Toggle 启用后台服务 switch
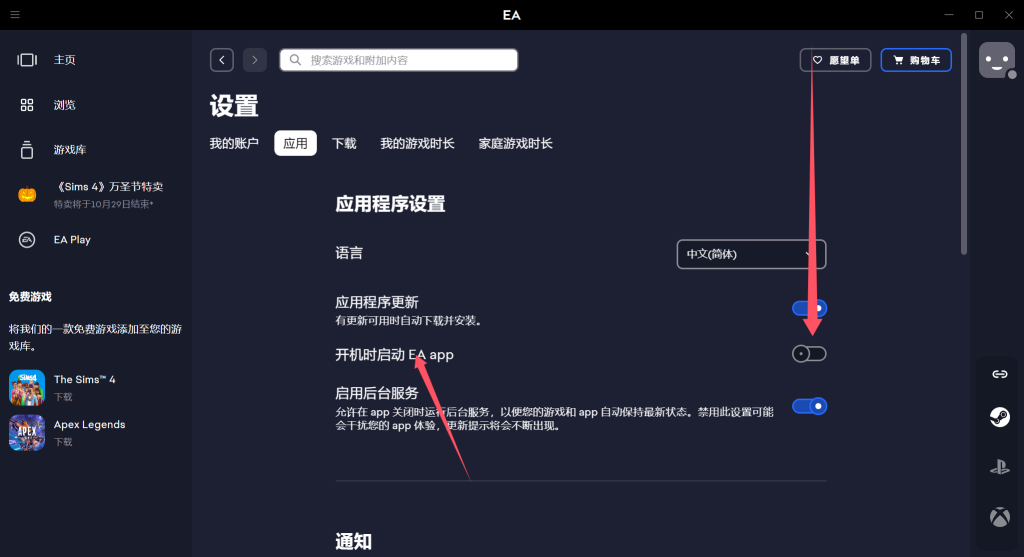The image size is (1024, 557). tap(809, 406)
